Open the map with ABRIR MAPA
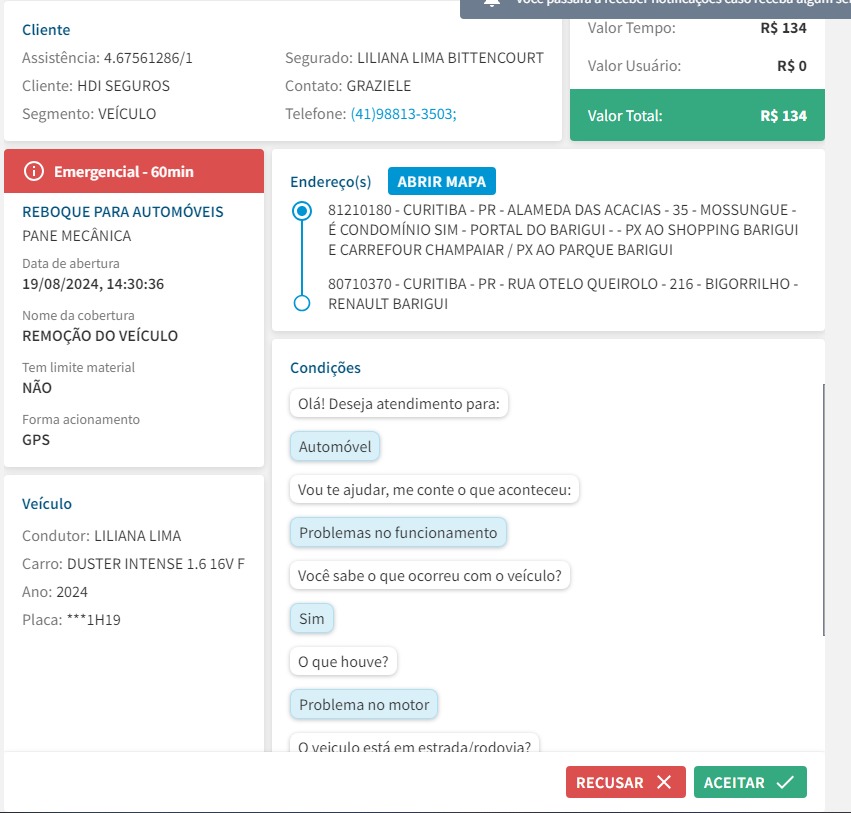This screenshot has width=851, height=813. [x=441, y=181]
